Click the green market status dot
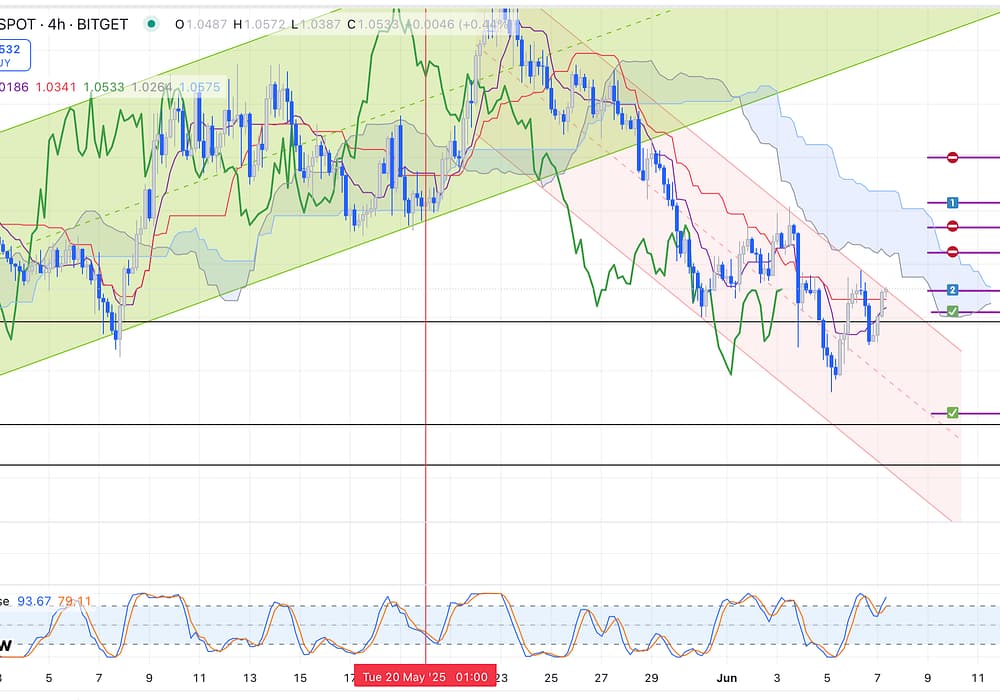Image resolution: width=1000 pixels, height=700 pixels. [x=151, y=24]
